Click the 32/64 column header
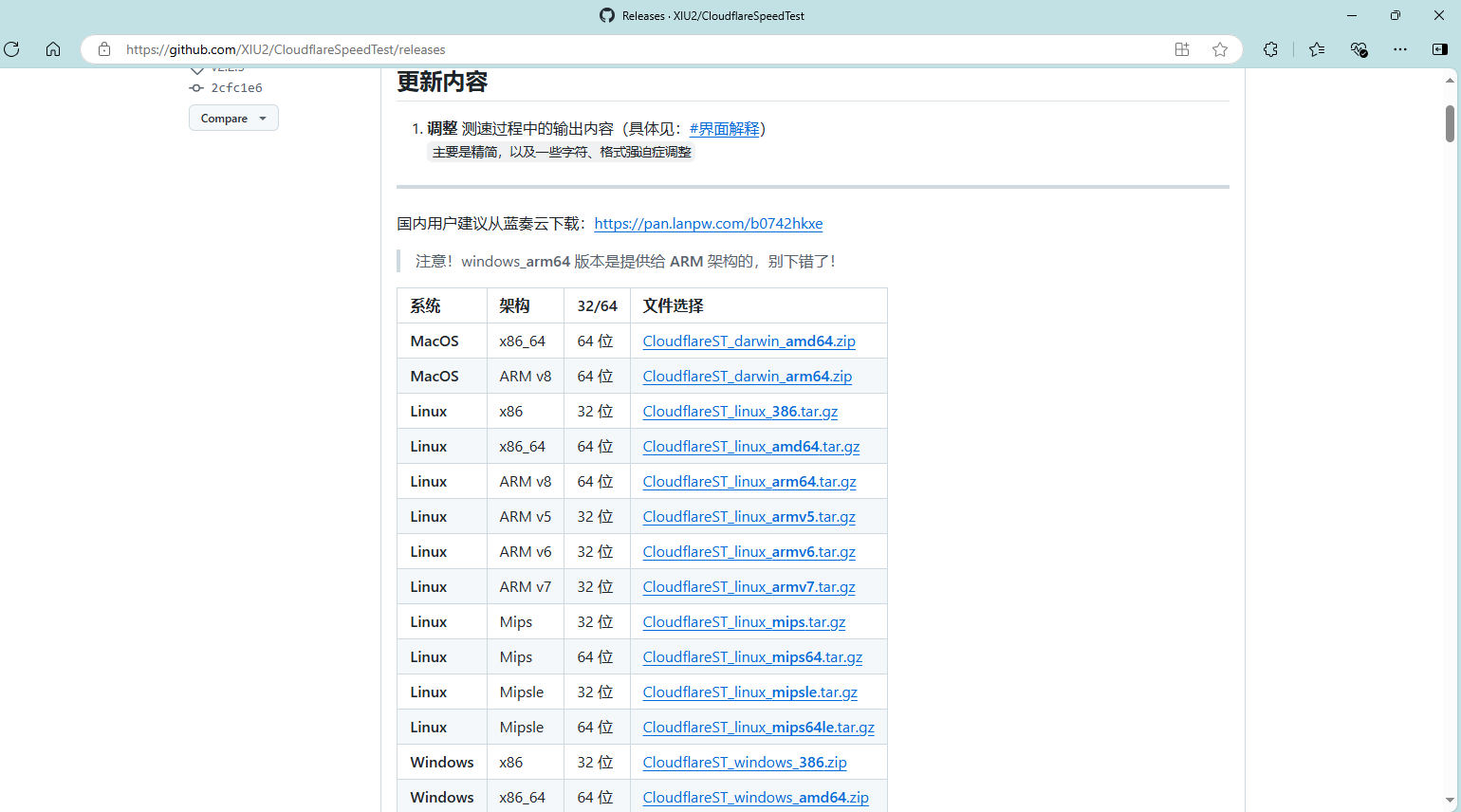Screen dimensions: 1461x812 pyautogui.click(x=598, y=305)
